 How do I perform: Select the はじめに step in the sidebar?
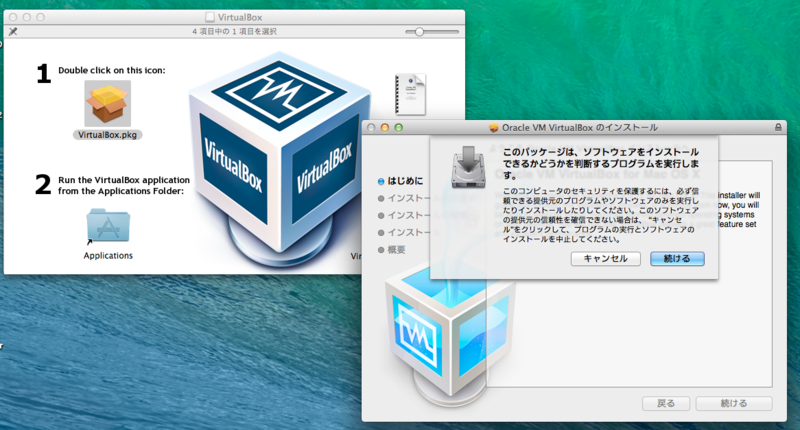401,181
